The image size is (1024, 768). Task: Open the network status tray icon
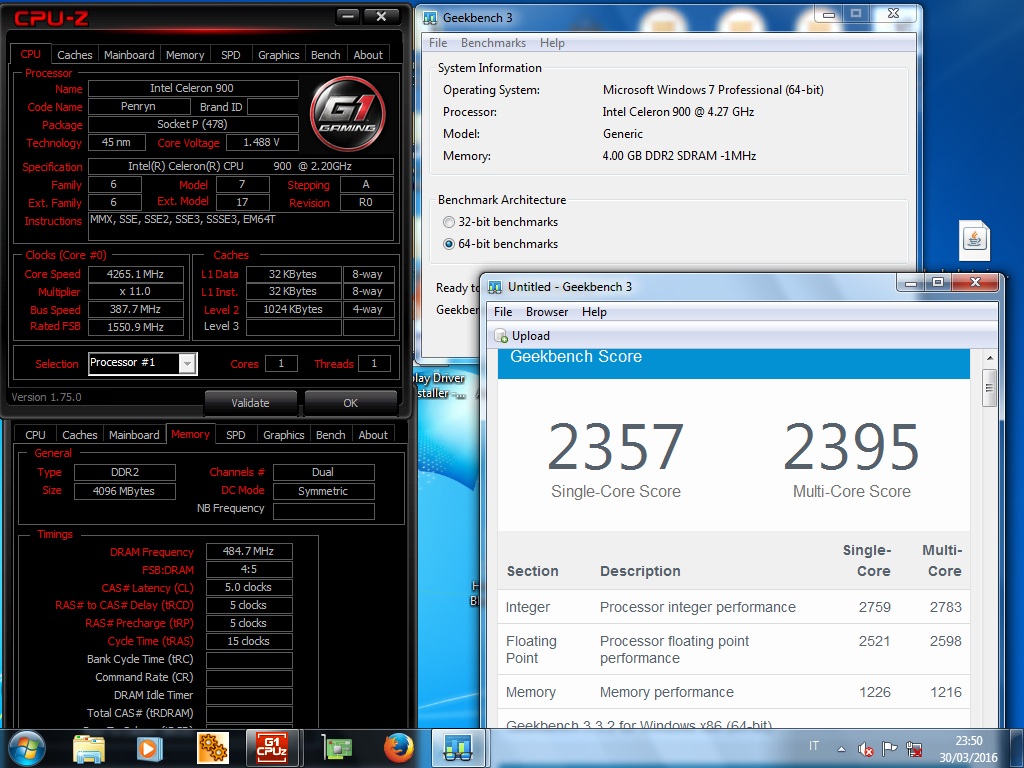pyautogui.click(x=914, y=749)
